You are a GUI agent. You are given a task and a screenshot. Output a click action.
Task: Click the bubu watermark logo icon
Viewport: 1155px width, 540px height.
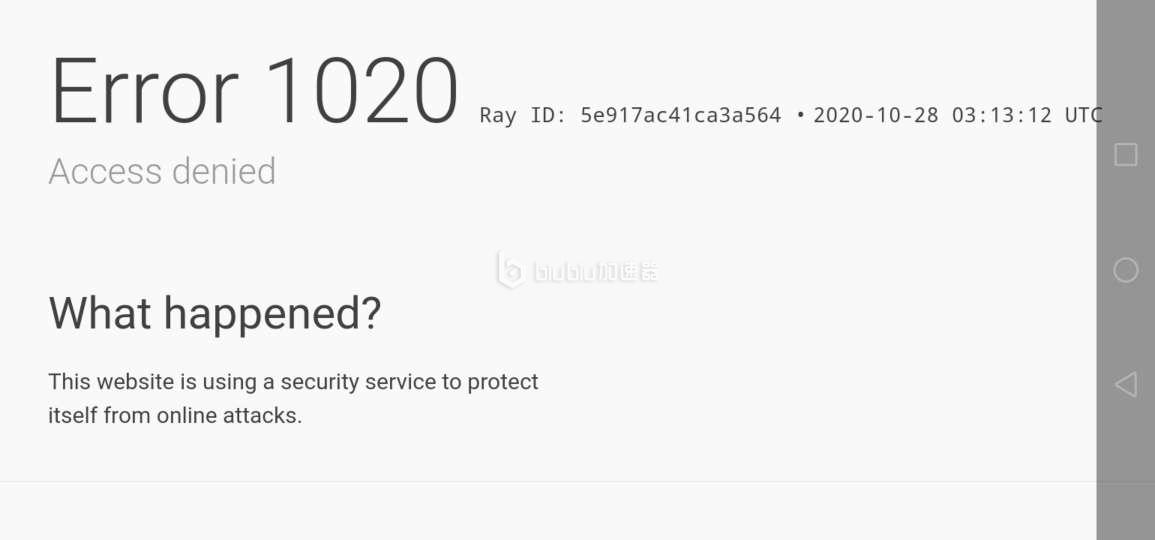[x=510, y=270]
